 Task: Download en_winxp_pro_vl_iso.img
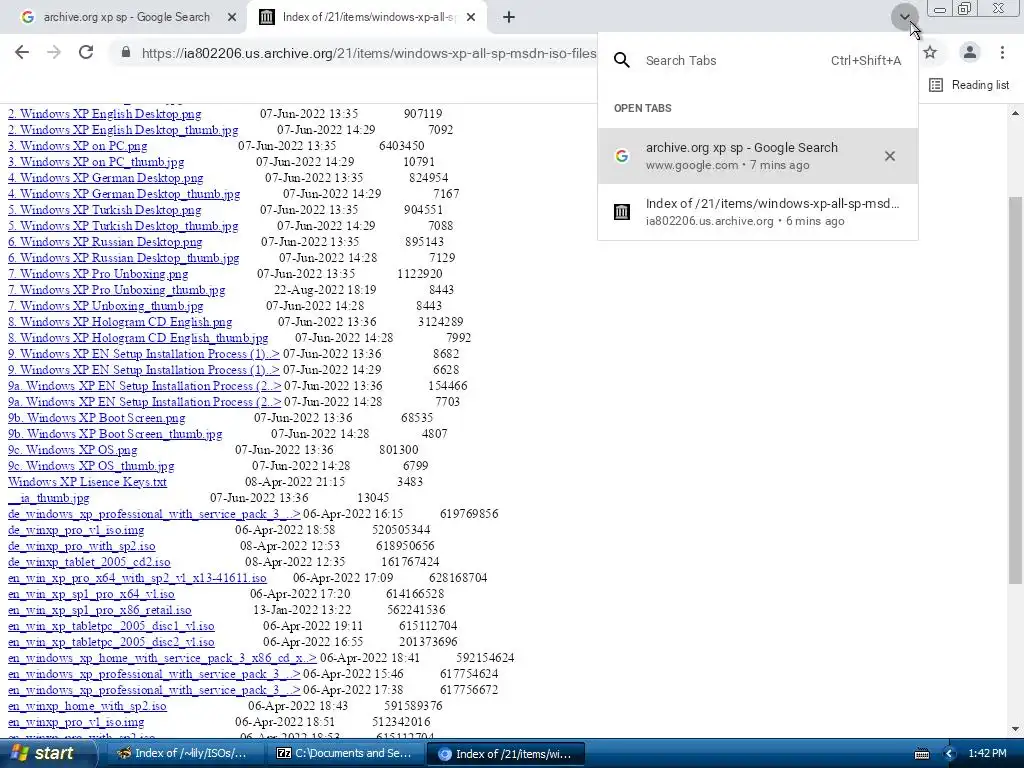[x=76, y=722]
